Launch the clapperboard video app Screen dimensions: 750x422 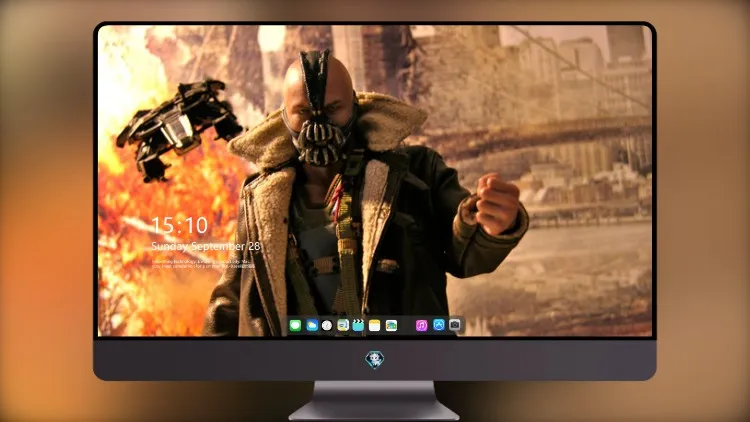(358, 325)
